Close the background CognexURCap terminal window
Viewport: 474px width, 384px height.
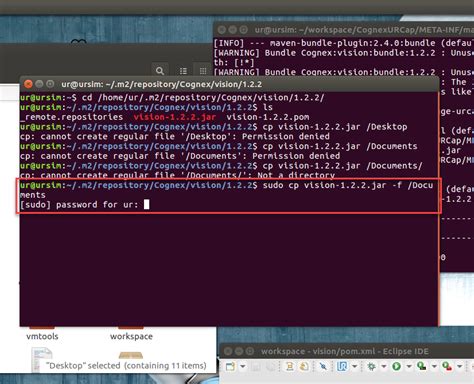pos(222,30)
